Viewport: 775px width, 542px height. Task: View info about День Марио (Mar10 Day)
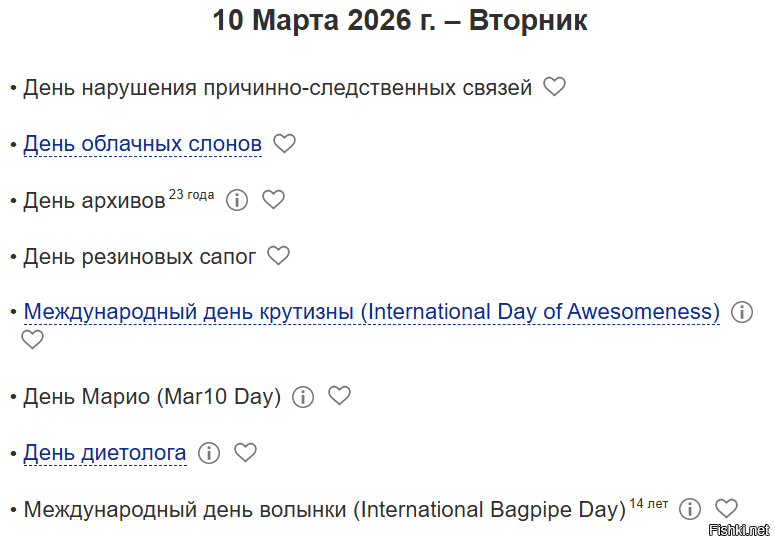303,397
